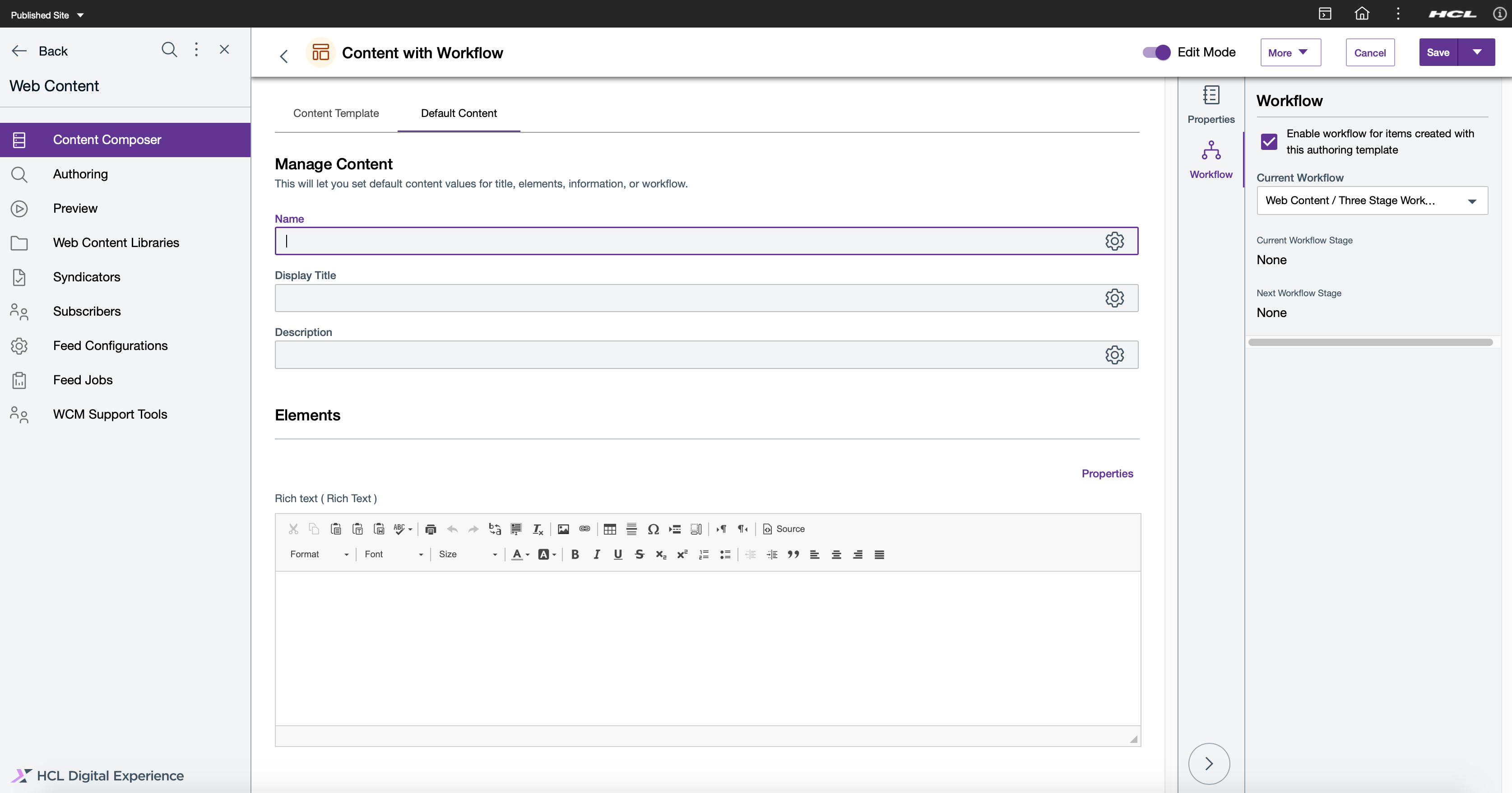Switch to Content Template tab

tap(336, 113)
